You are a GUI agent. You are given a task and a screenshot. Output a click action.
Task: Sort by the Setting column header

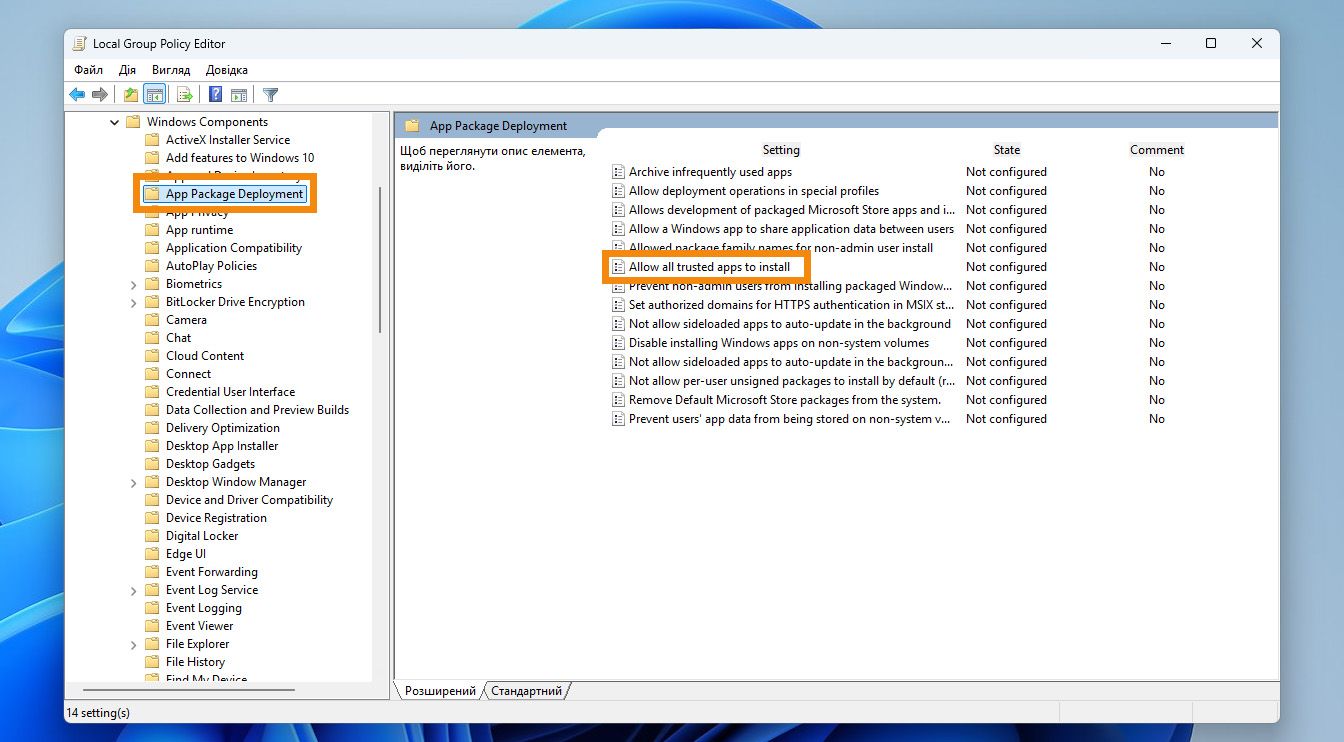[x=781, y=150]
